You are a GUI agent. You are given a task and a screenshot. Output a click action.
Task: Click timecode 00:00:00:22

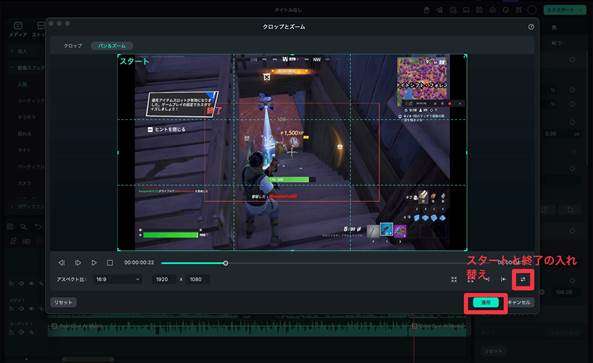coord(139,262)
